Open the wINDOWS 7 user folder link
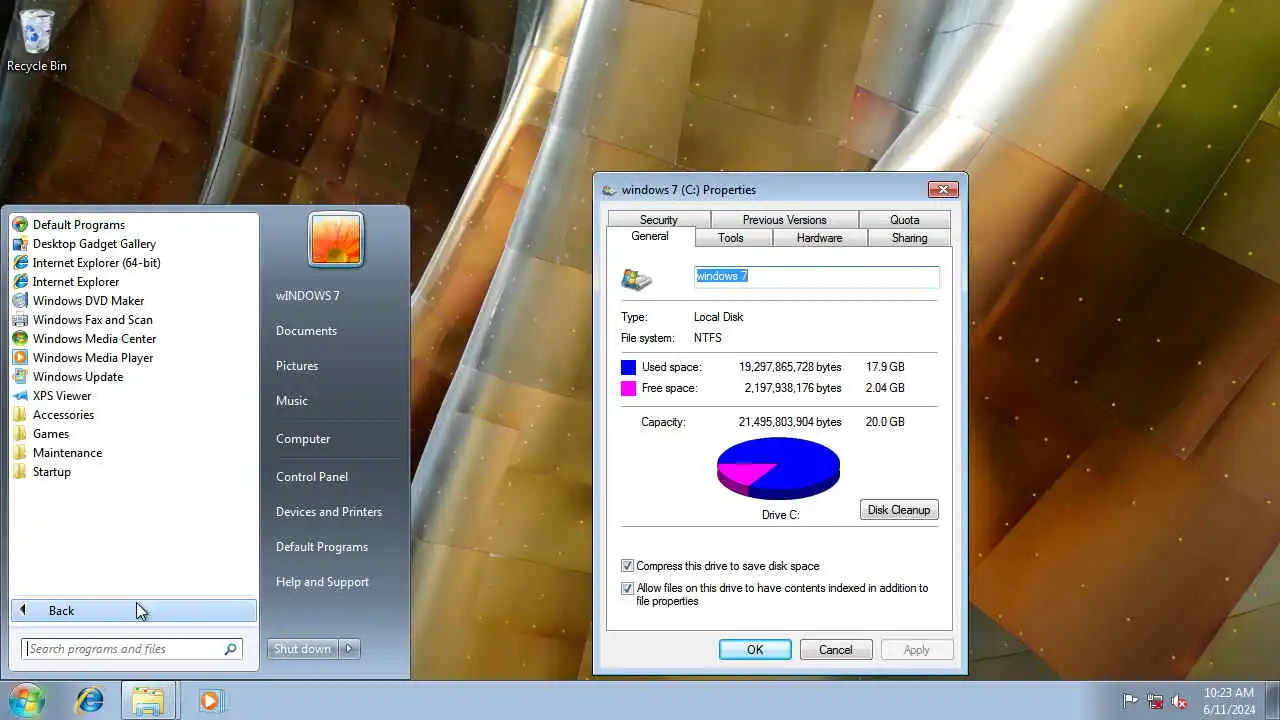Image resolution: width=1280 pixels, height=720 pixels. (x=308, y=296)
